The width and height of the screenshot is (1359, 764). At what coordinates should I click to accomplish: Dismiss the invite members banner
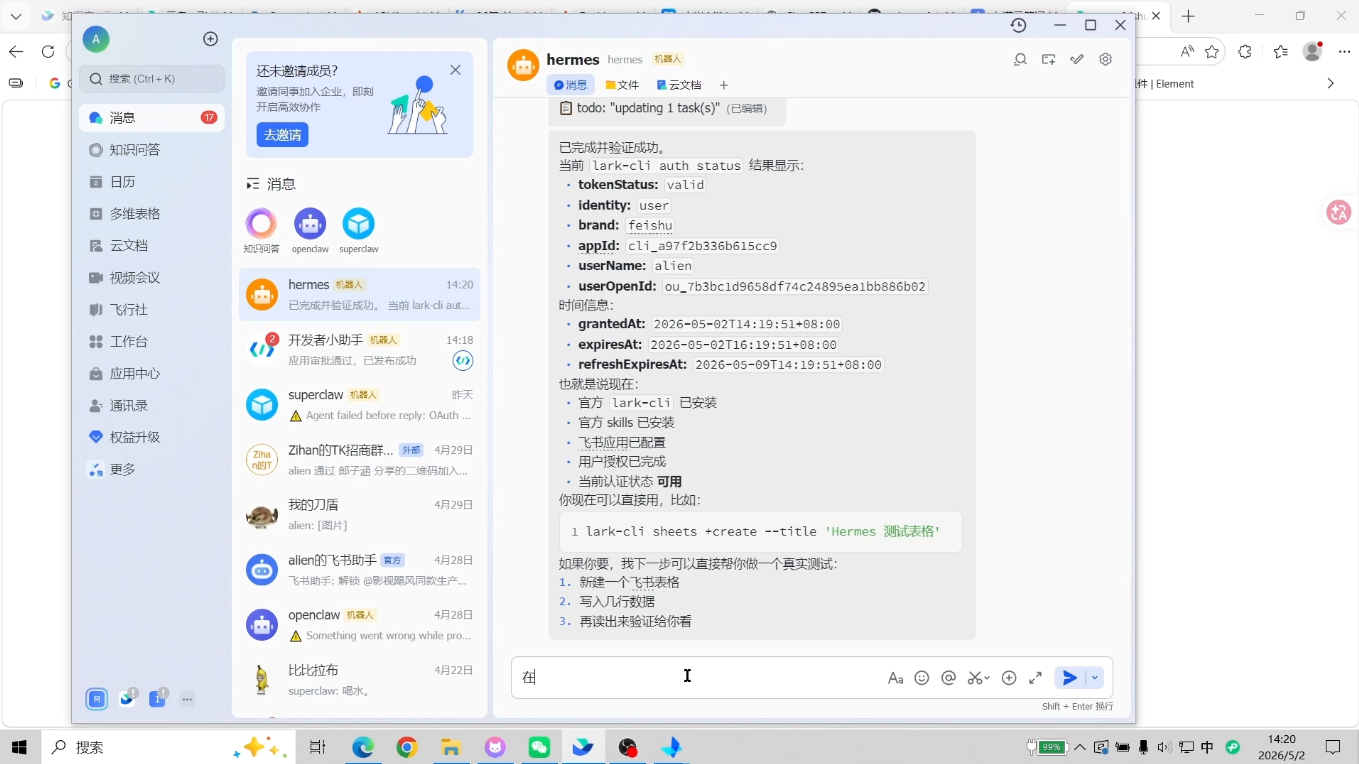(x=456, y=70)
